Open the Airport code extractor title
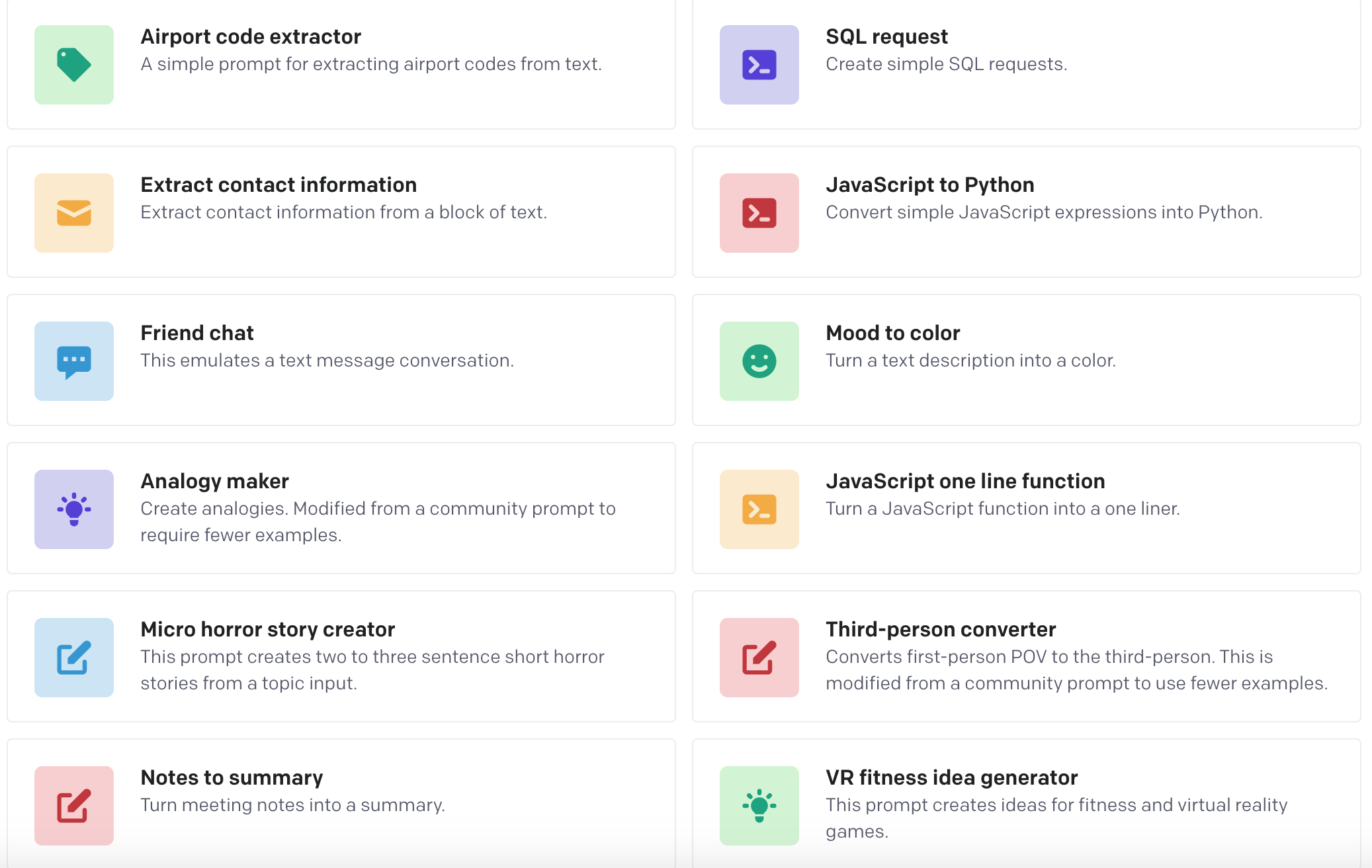This screenshot has width=1372, height=868. [x=251, y=36]
